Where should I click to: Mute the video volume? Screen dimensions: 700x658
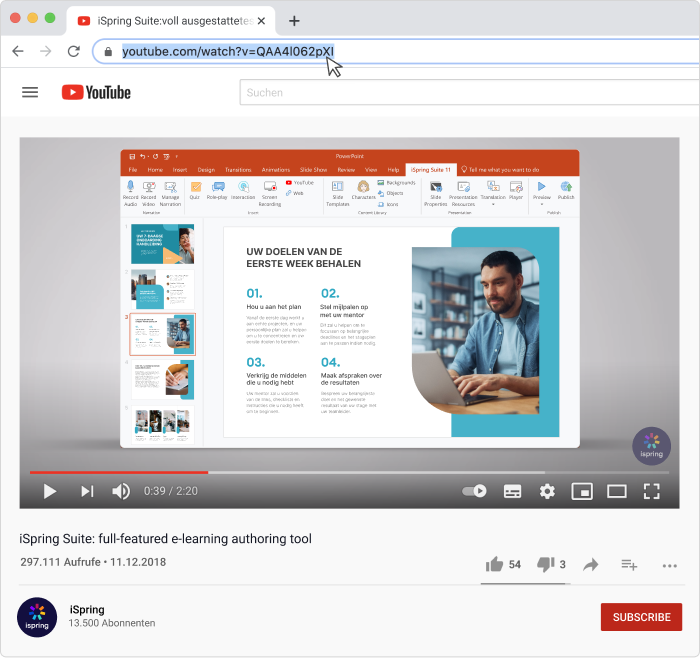pos(121,491)
